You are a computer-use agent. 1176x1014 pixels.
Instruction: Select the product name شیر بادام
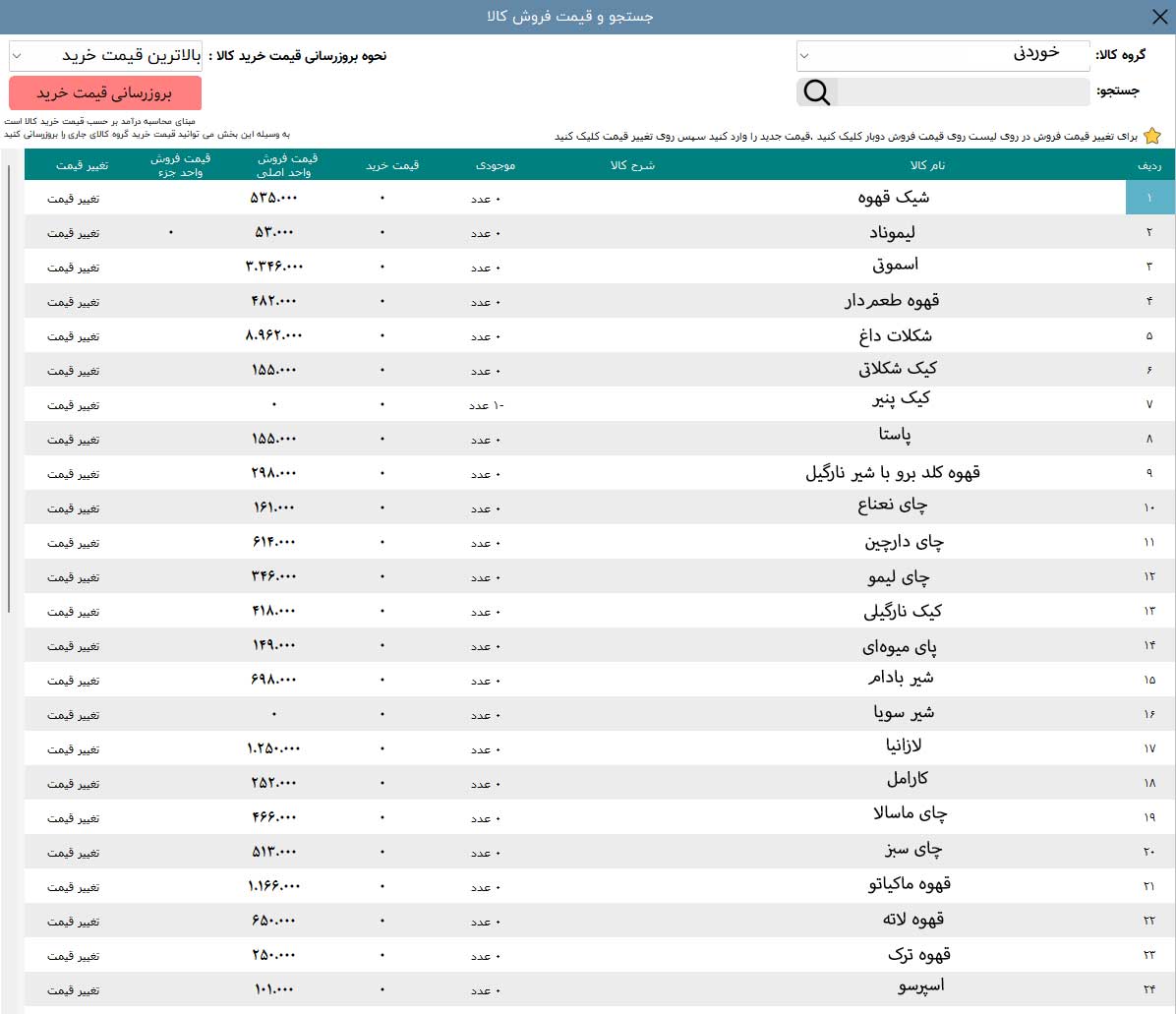(901, 678)
